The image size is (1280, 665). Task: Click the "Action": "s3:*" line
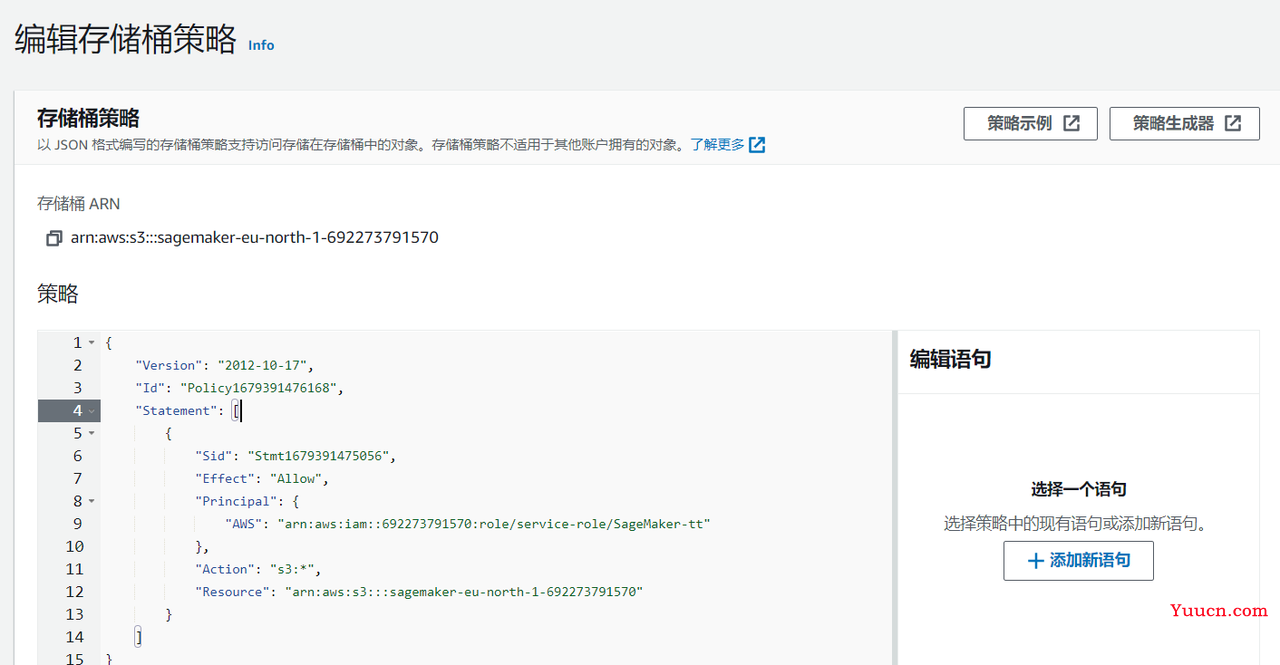coord(258,569)
